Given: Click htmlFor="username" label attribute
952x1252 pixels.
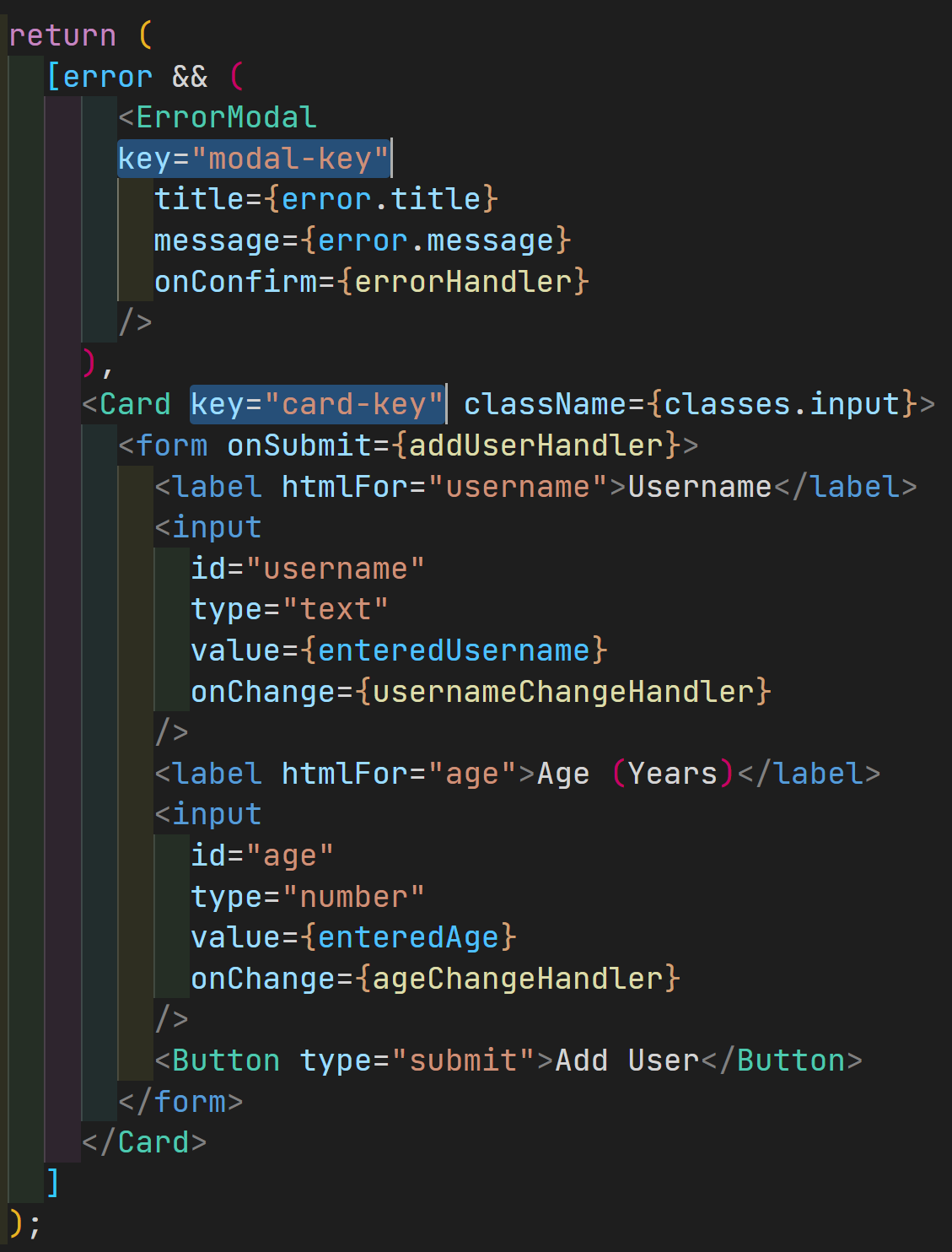Looking at the screenshot, I should (444, 487).
